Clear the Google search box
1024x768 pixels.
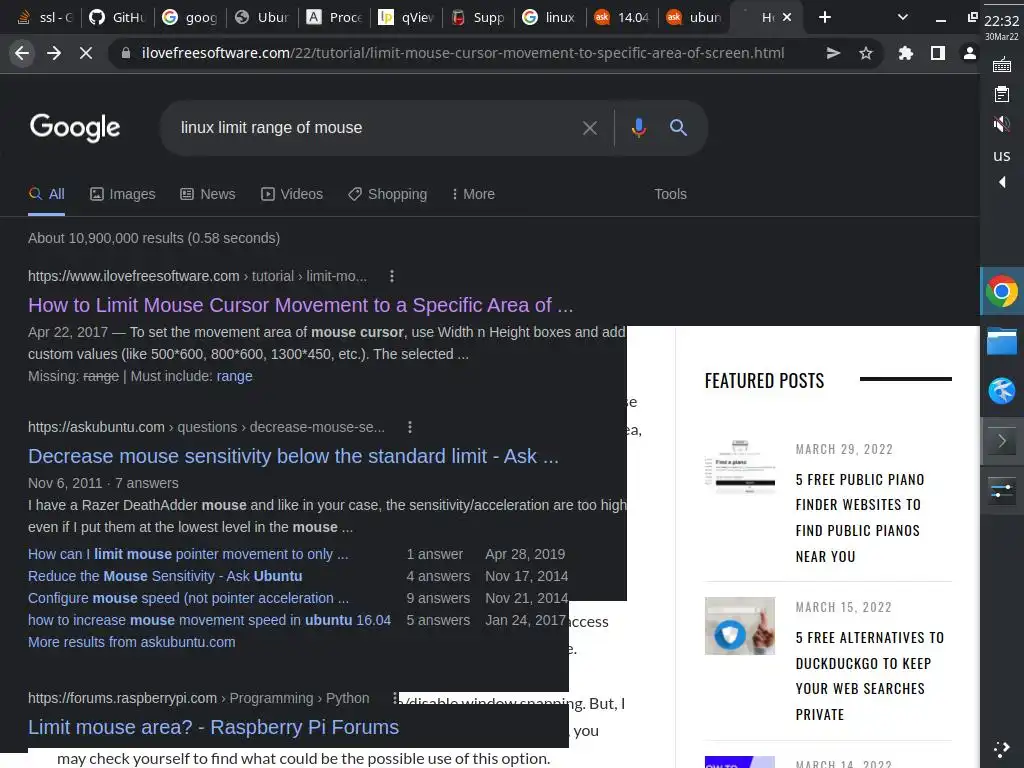(590, 128)
